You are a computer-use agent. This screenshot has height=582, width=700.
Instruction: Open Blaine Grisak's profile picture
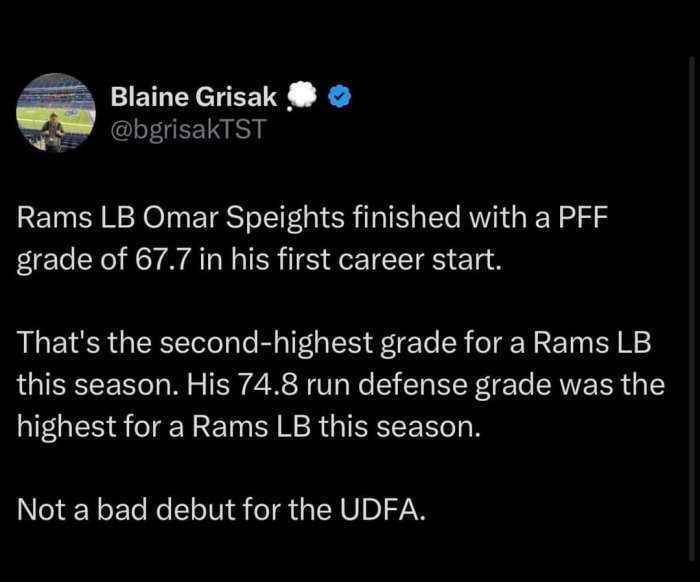tap(55, 112)
